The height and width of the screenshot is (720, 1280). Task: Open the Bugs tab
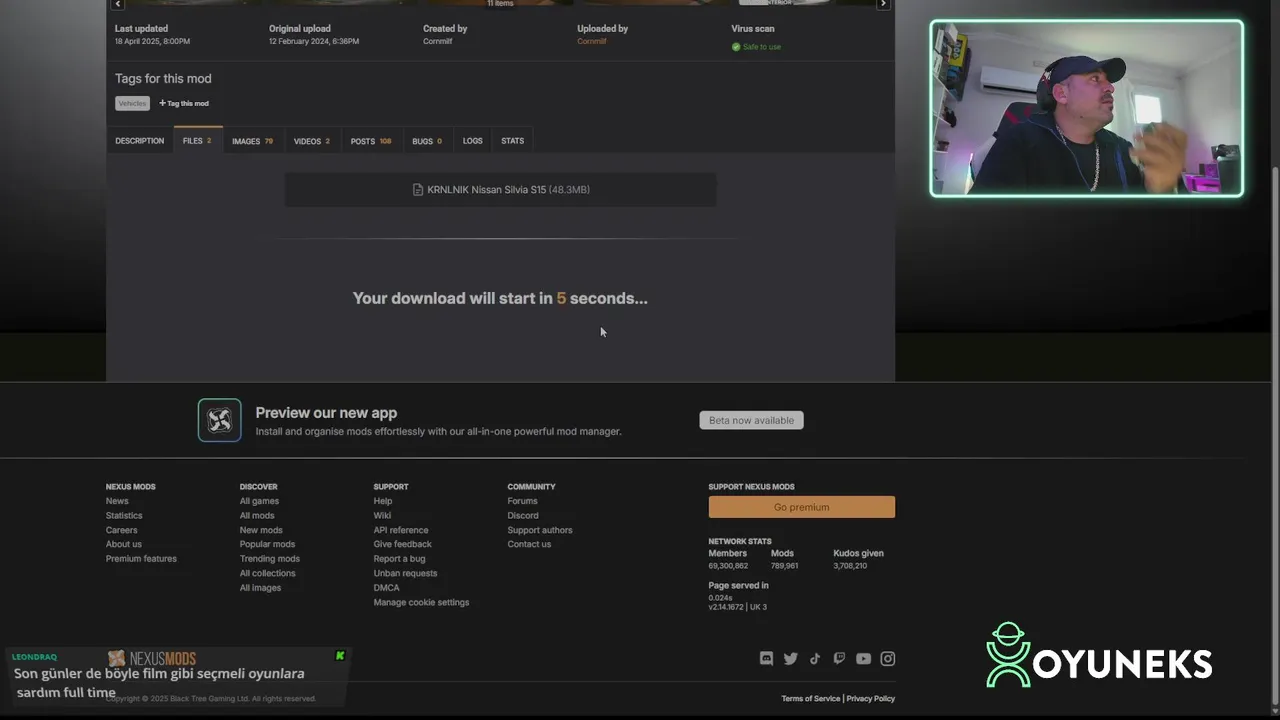pos(427,141)
